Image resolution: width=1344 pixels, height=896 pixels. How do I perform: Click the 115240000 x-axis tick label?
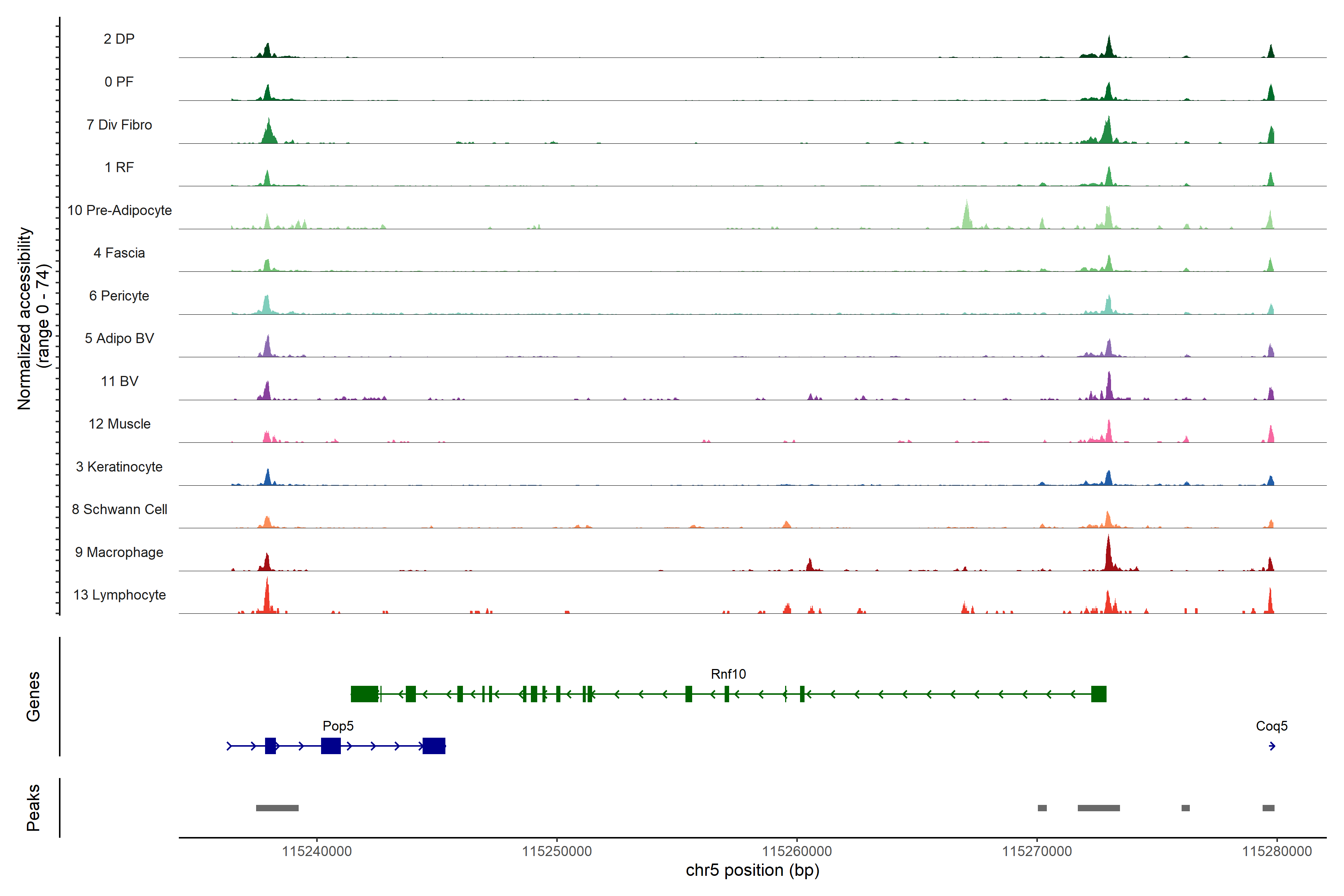click(317, 852)
